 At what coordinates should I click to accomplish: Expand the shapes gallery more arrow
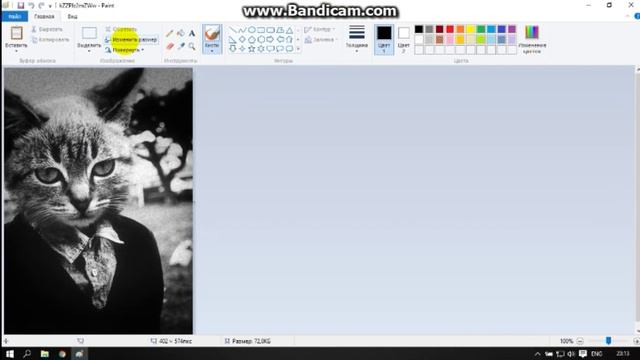(x=298, y=49)
